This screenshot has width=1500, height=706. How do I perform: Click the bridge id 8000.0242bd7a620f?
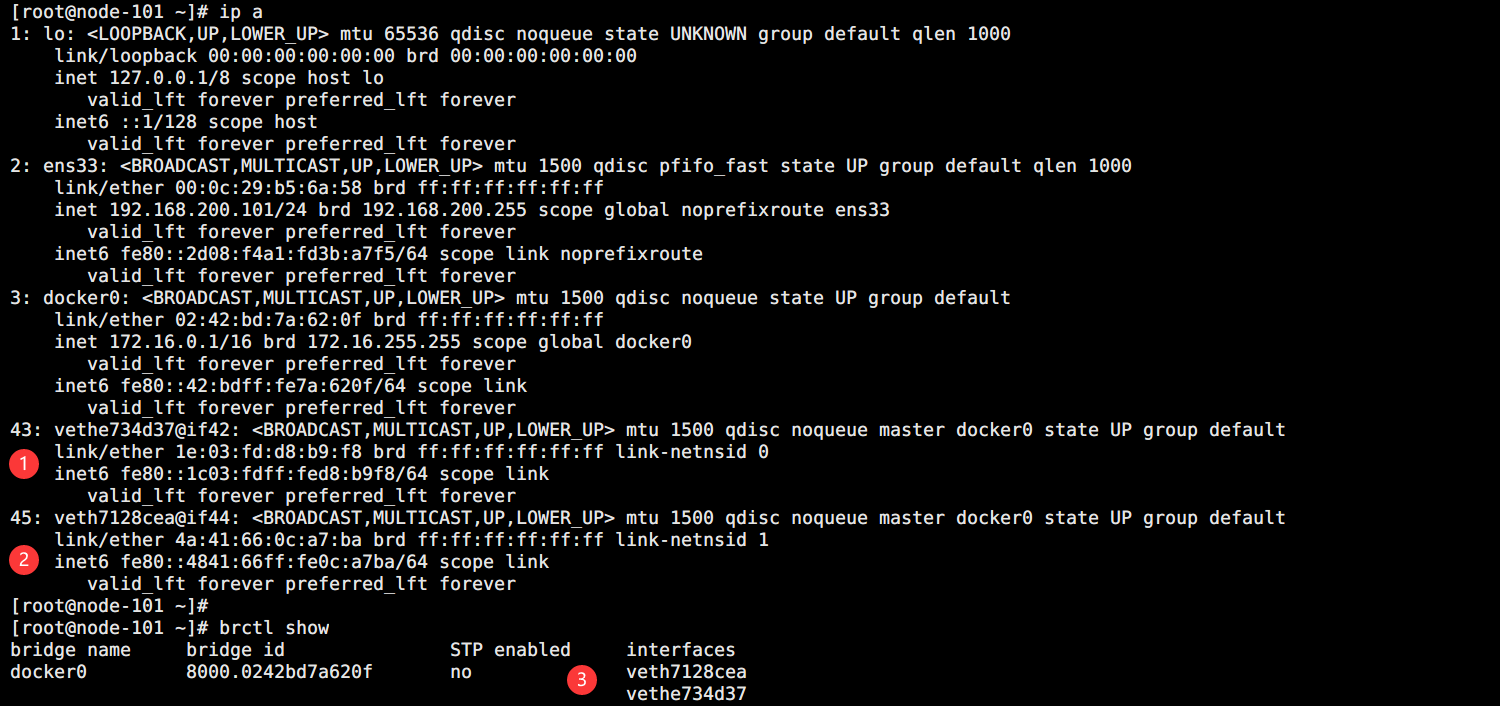tap(279, 672)
